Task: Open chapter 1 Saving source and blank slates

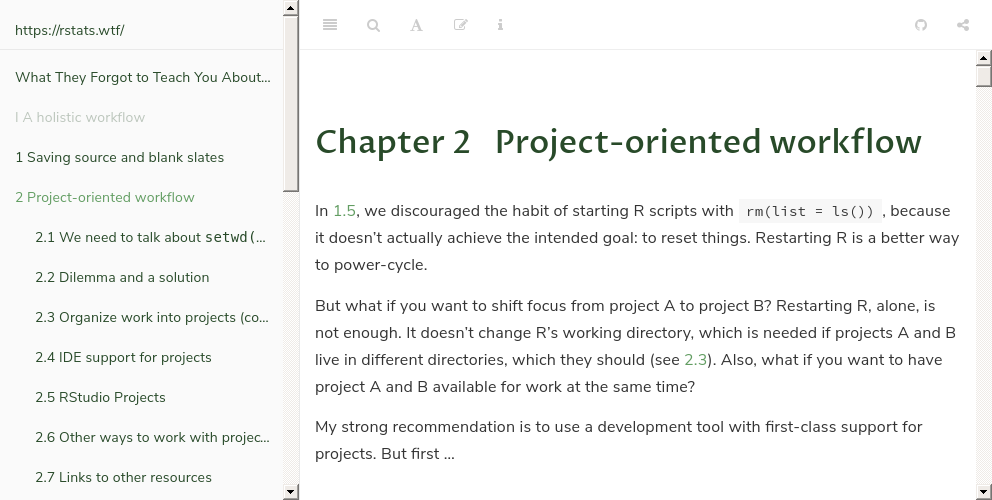Action: click(120, 157)
